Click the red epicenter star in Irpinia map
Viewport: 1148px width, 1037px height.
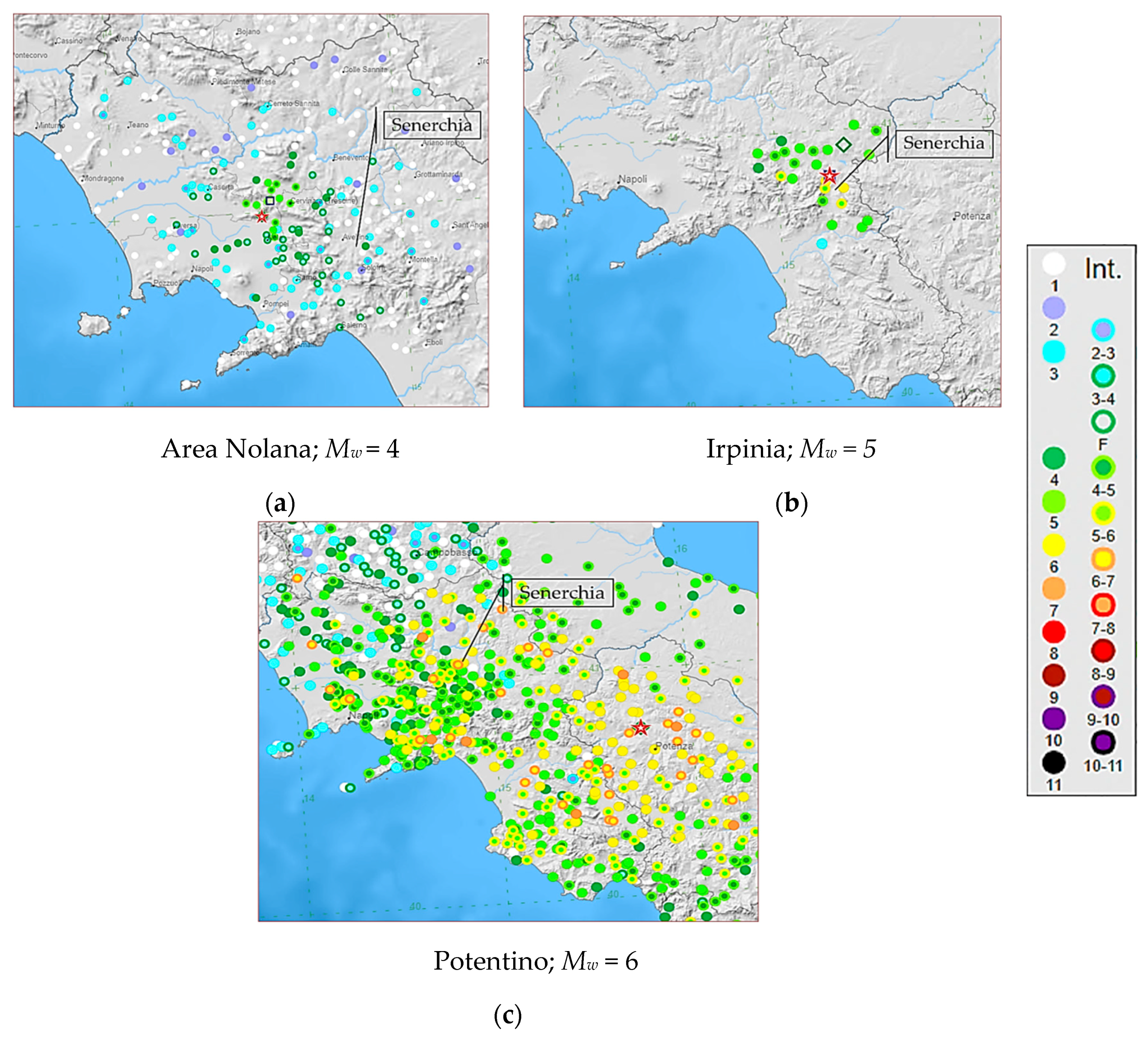[830, 175]
